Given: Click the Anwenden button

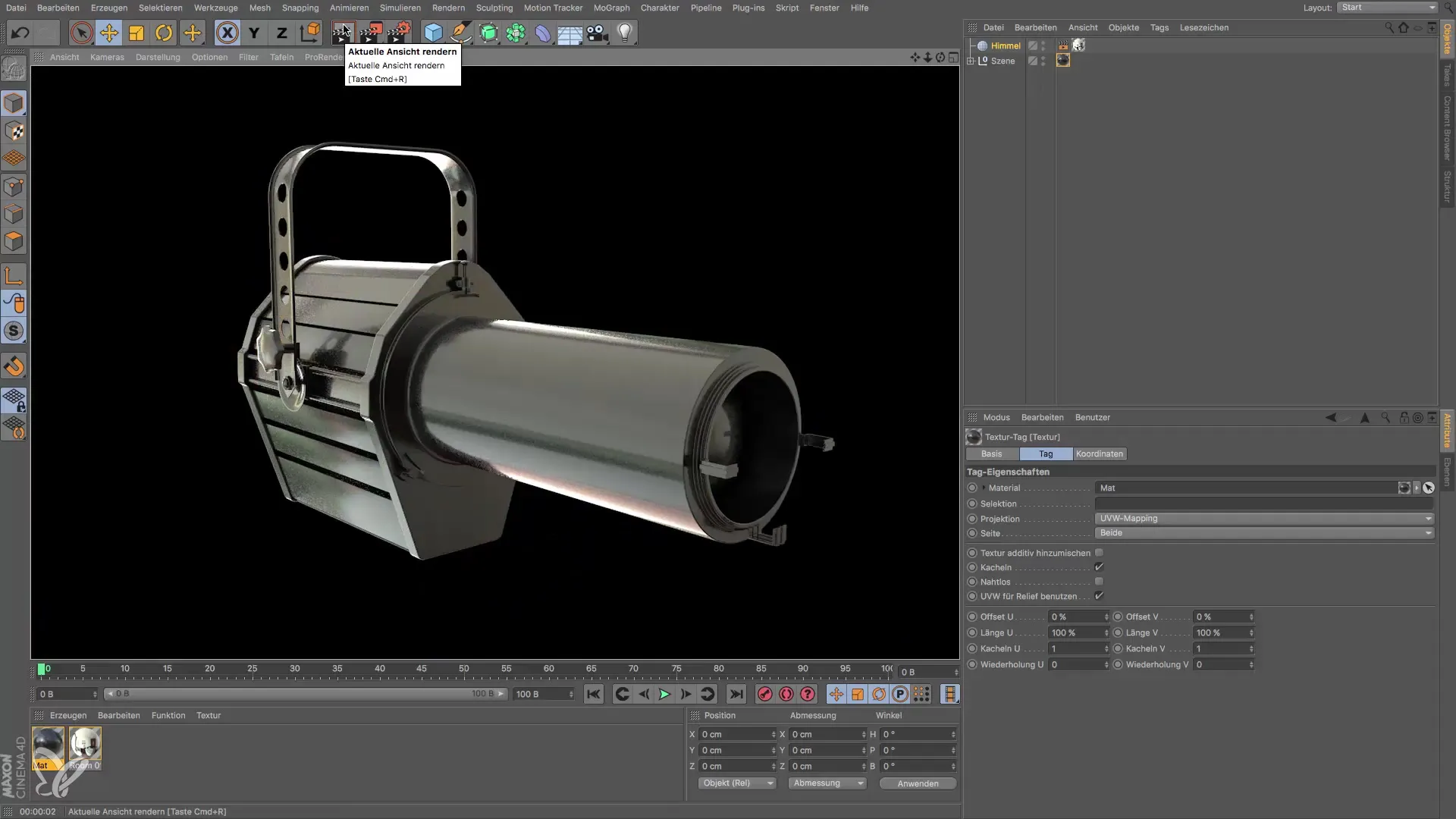Looking at the screenshot, I should pos(918,783).
